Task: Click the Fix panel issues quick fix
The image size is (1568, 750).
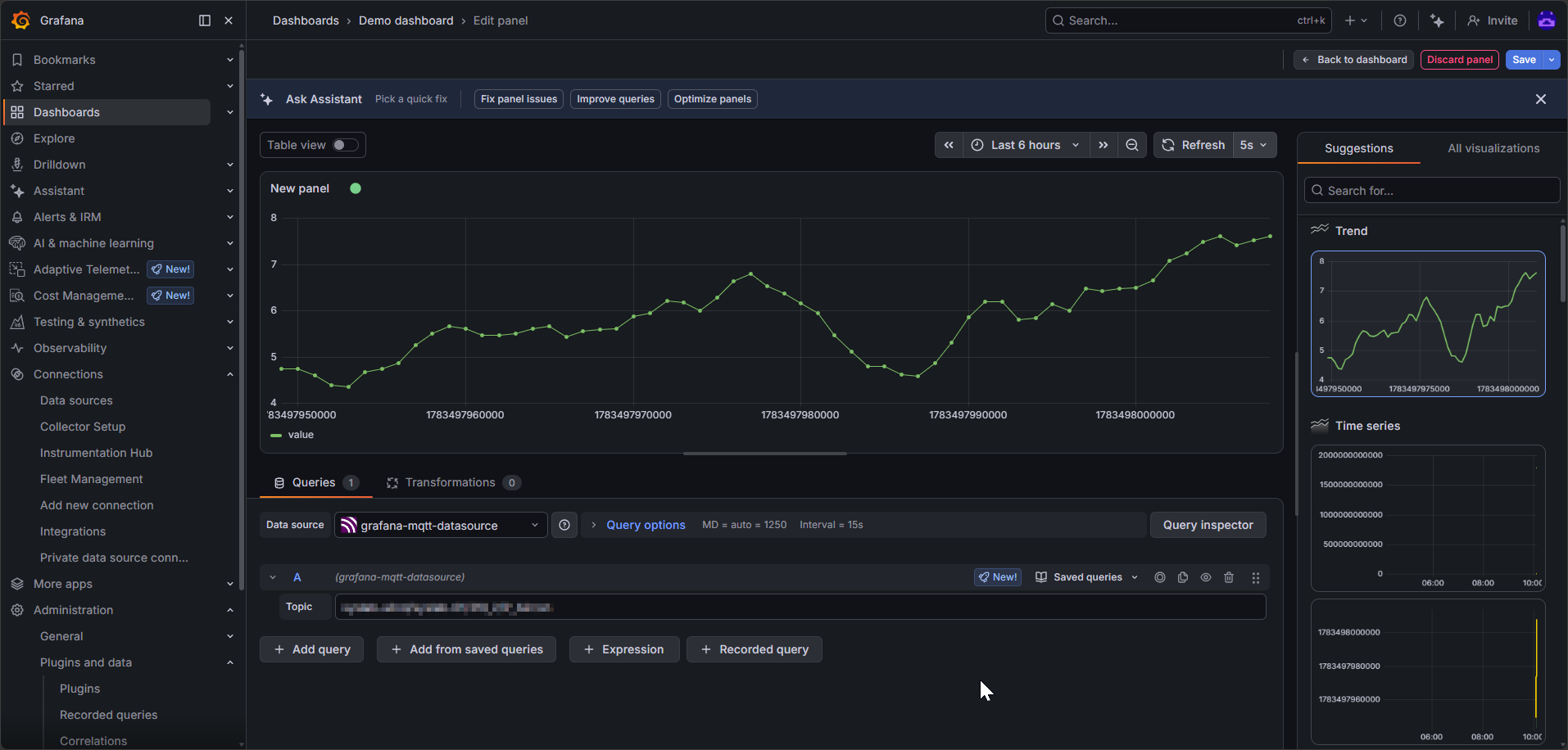Action: click(x=519, y=99)
